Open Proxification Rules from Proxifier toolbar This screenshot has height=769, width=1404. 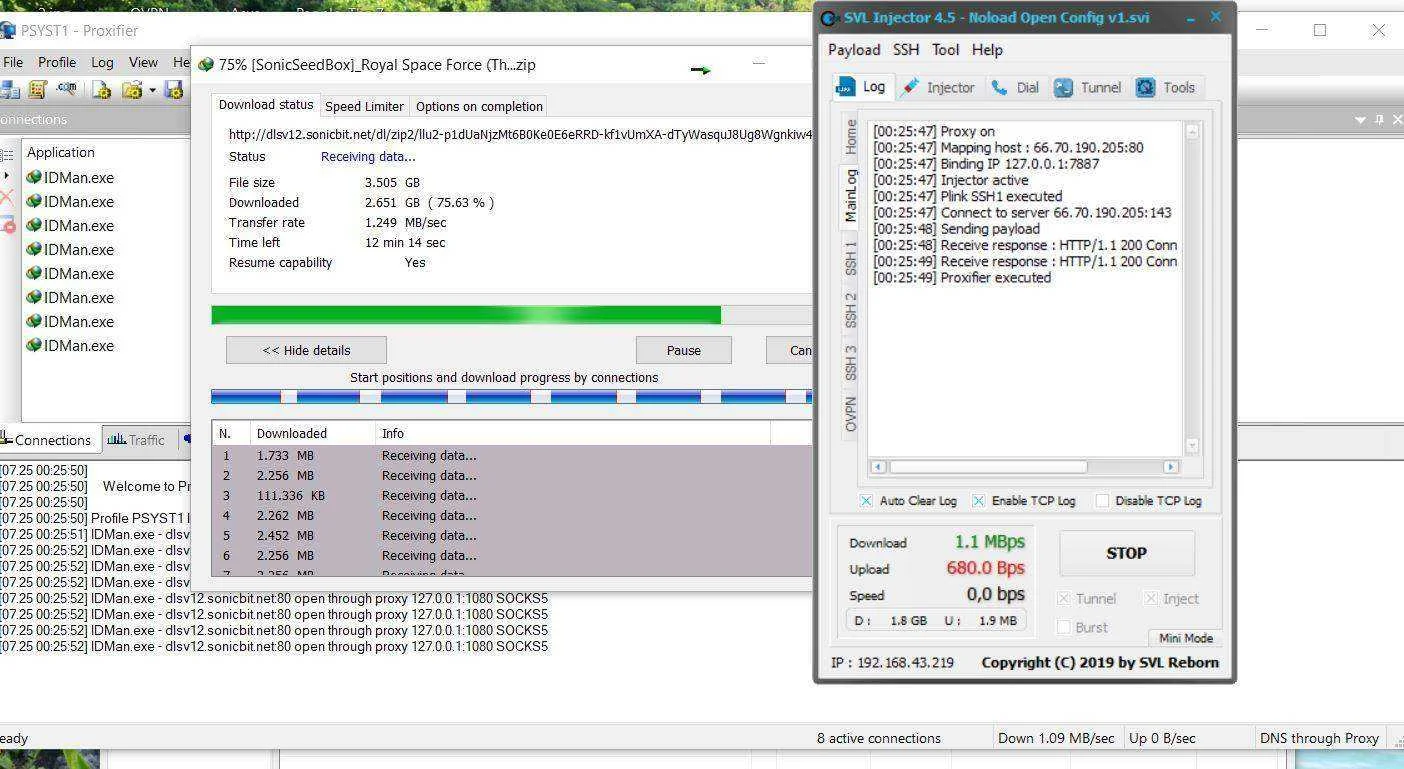[x=38, y=90]
